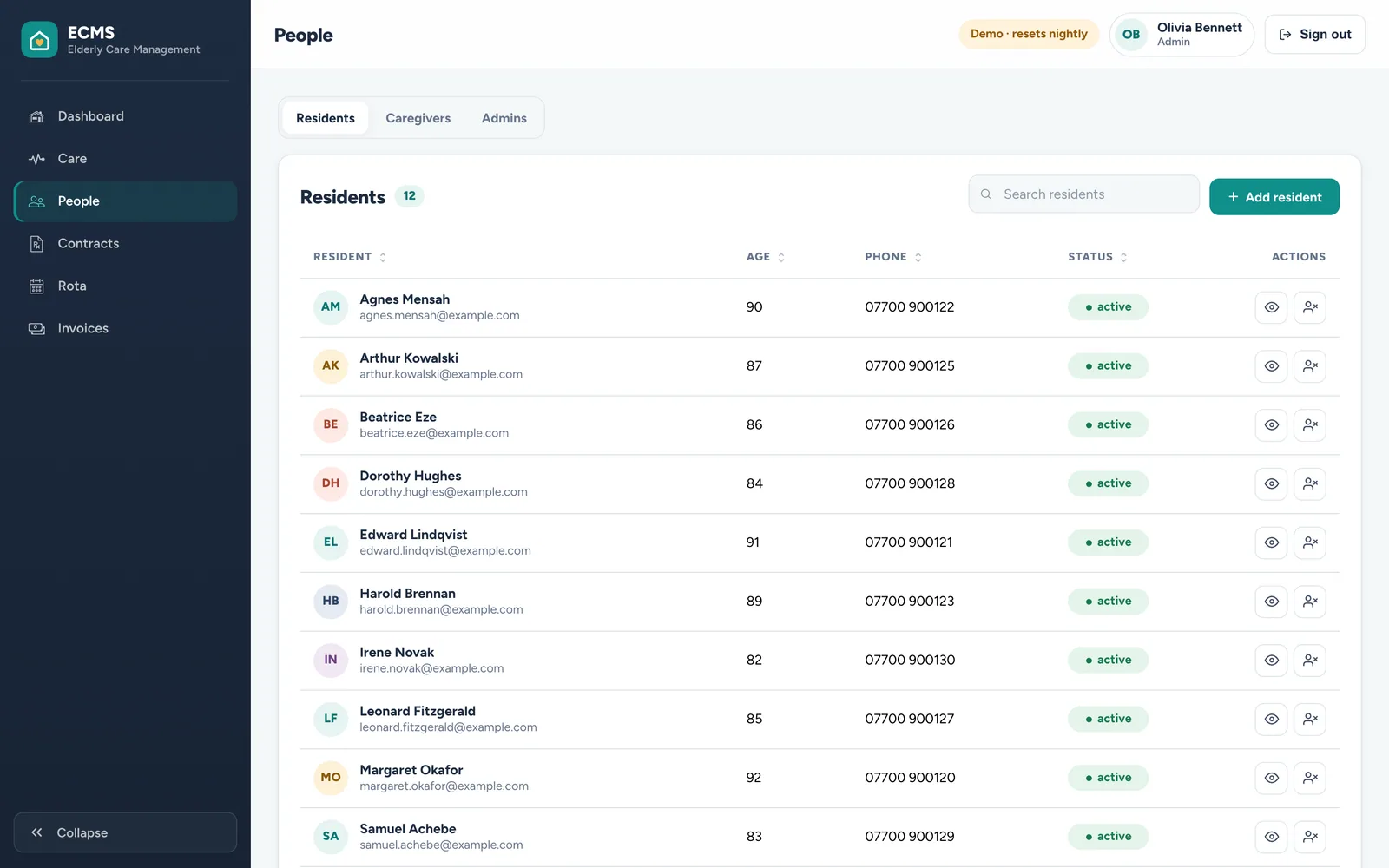The image size is (1389, 868).
Task: Sign out of the account
Action: tap(1314, 35)
